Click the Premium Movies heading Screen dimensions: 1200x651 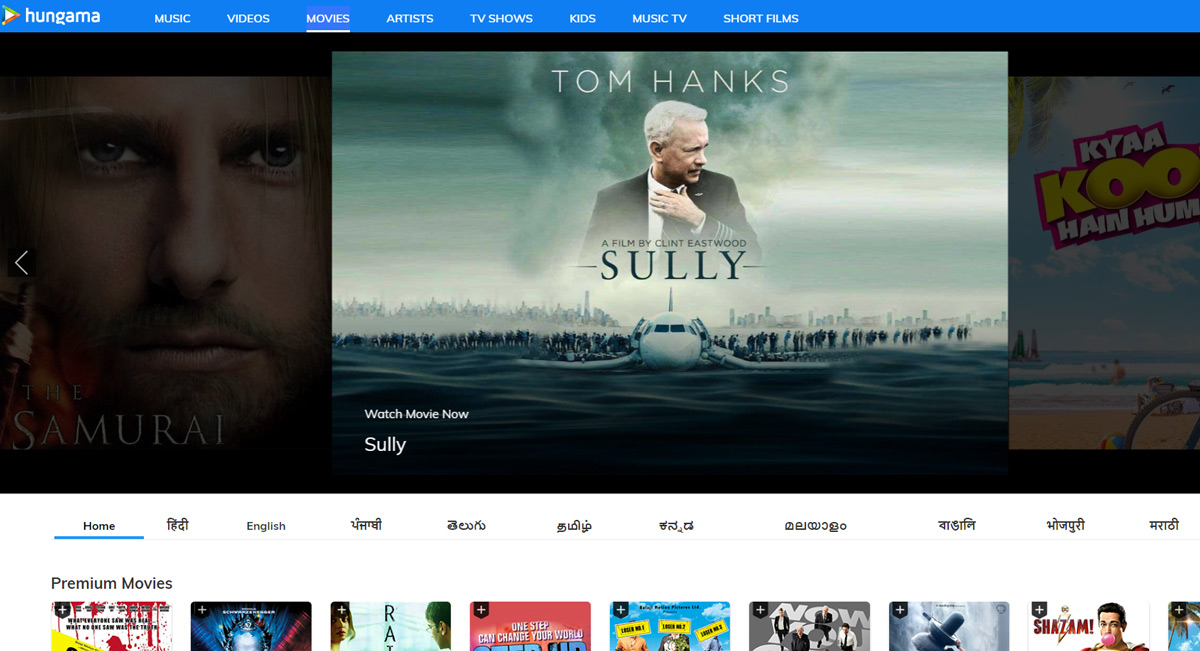(112, 583)
